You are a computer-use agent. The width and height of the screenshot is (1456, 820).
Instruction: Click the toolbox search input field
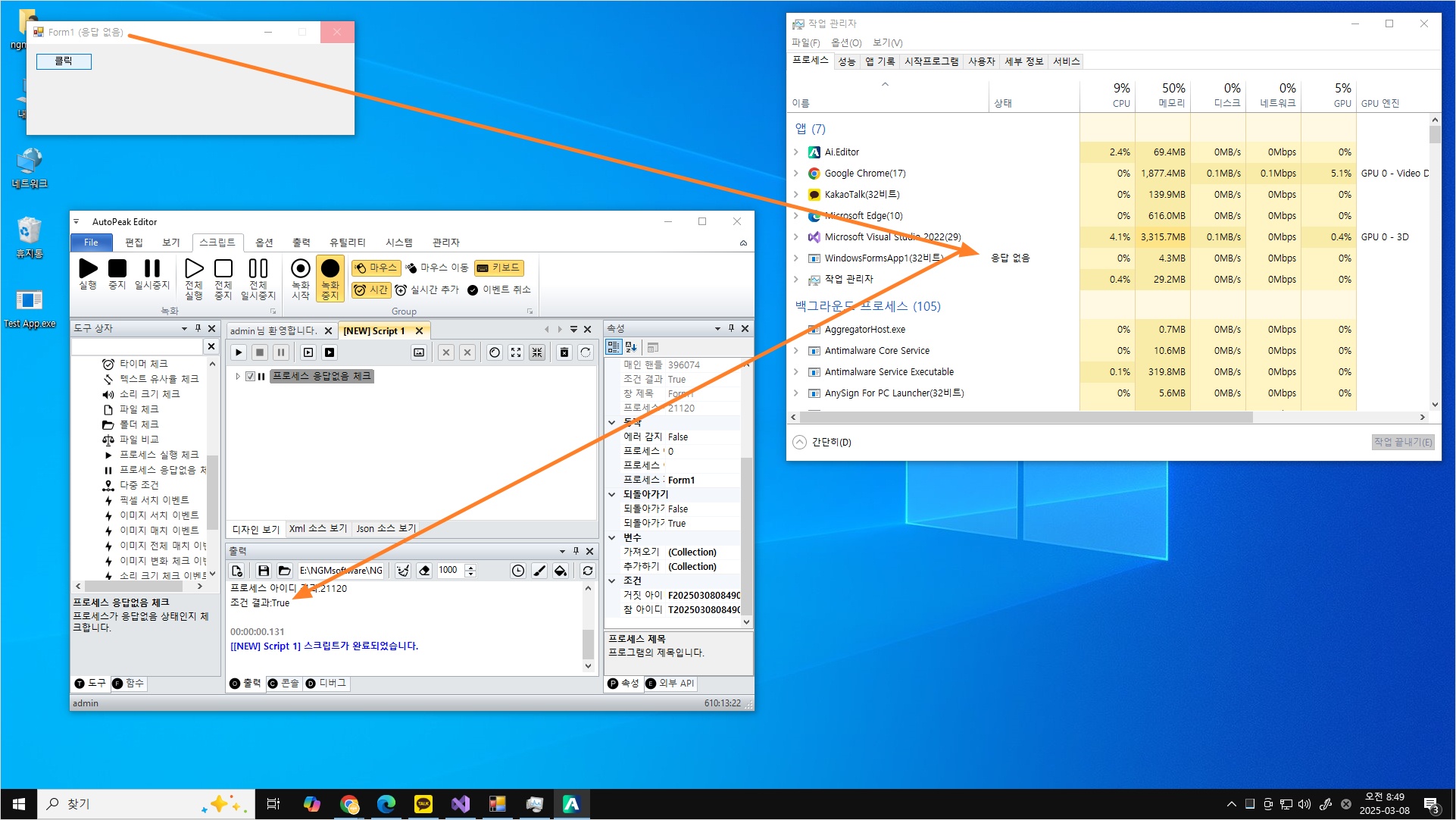(137, 346)
